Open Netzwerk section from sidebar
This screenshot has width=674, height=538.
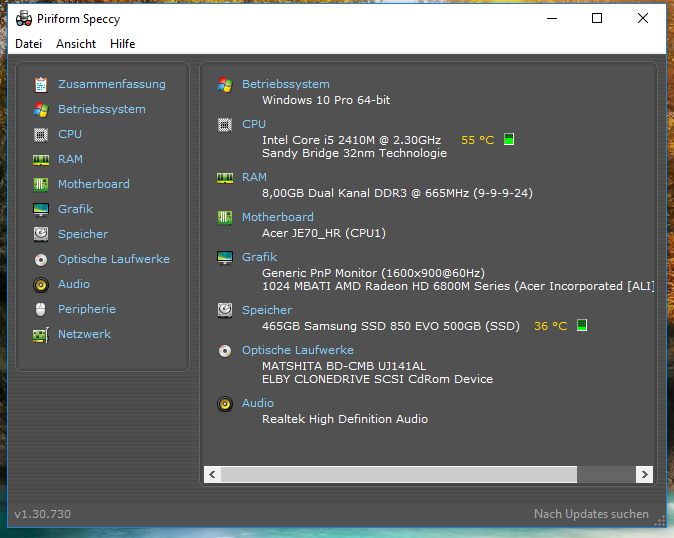tap(85, 334)
